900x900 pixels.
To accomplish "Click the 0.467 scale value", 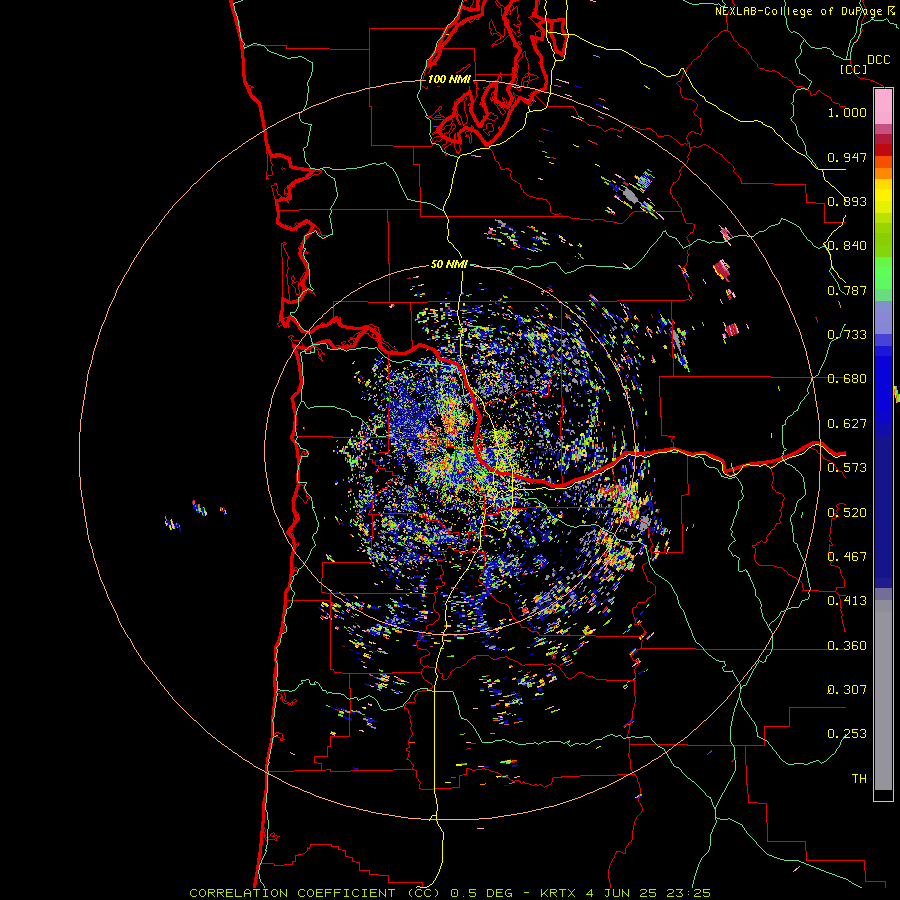I will (x=847, y=557).
